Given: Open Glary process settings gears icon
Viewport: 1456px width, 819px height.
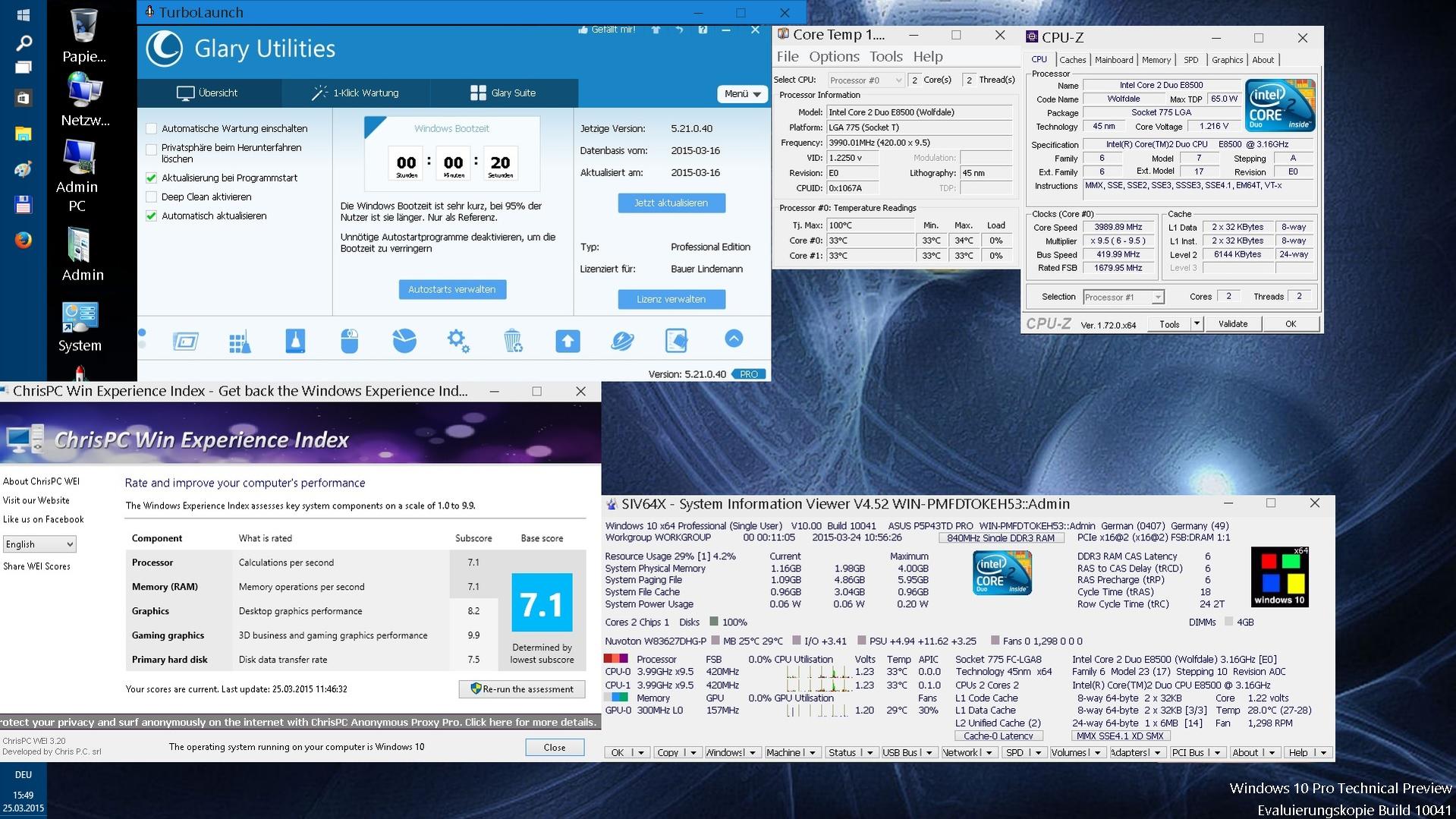Looking at the screenshot, I should 458,341.
